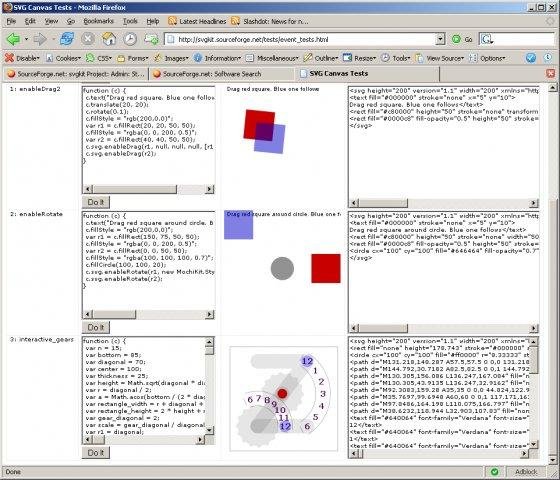
Task: Open the Tools menu in menu bar
Action: (x=130, y=21)
